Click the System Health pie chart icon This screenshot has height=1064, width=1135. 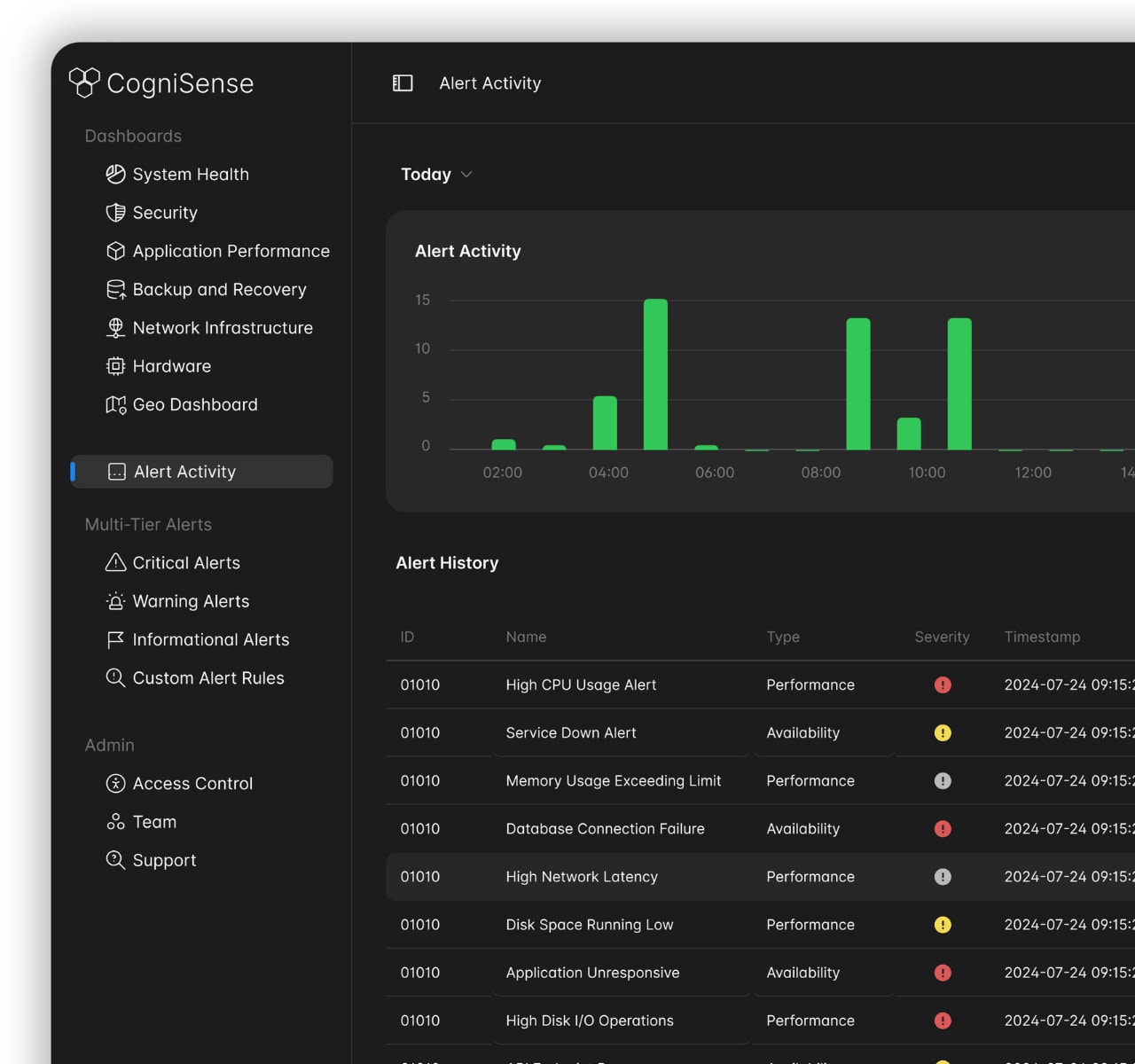point(115,175)
